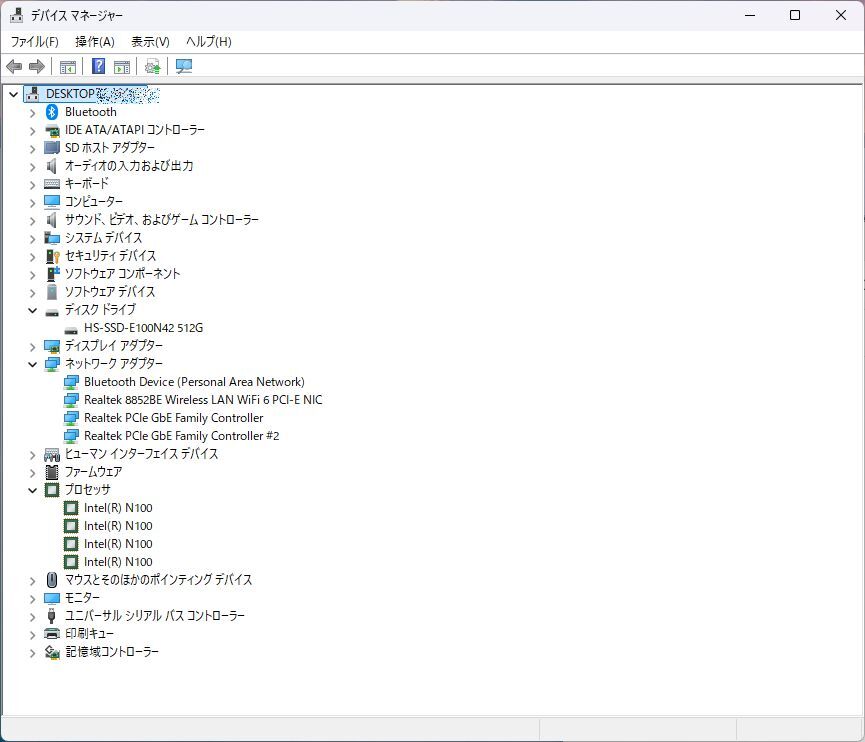
Task: Expand the Bluetooth category
Action: 33,113
